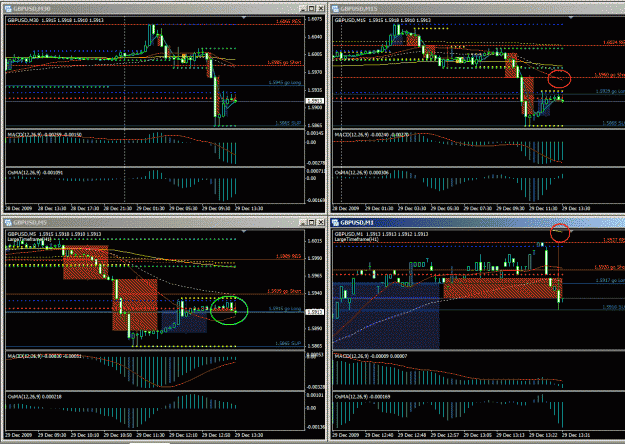Click the '1.5915 go Long' label in M5 chart
The image size is (625, 444).
coord(285,308)
